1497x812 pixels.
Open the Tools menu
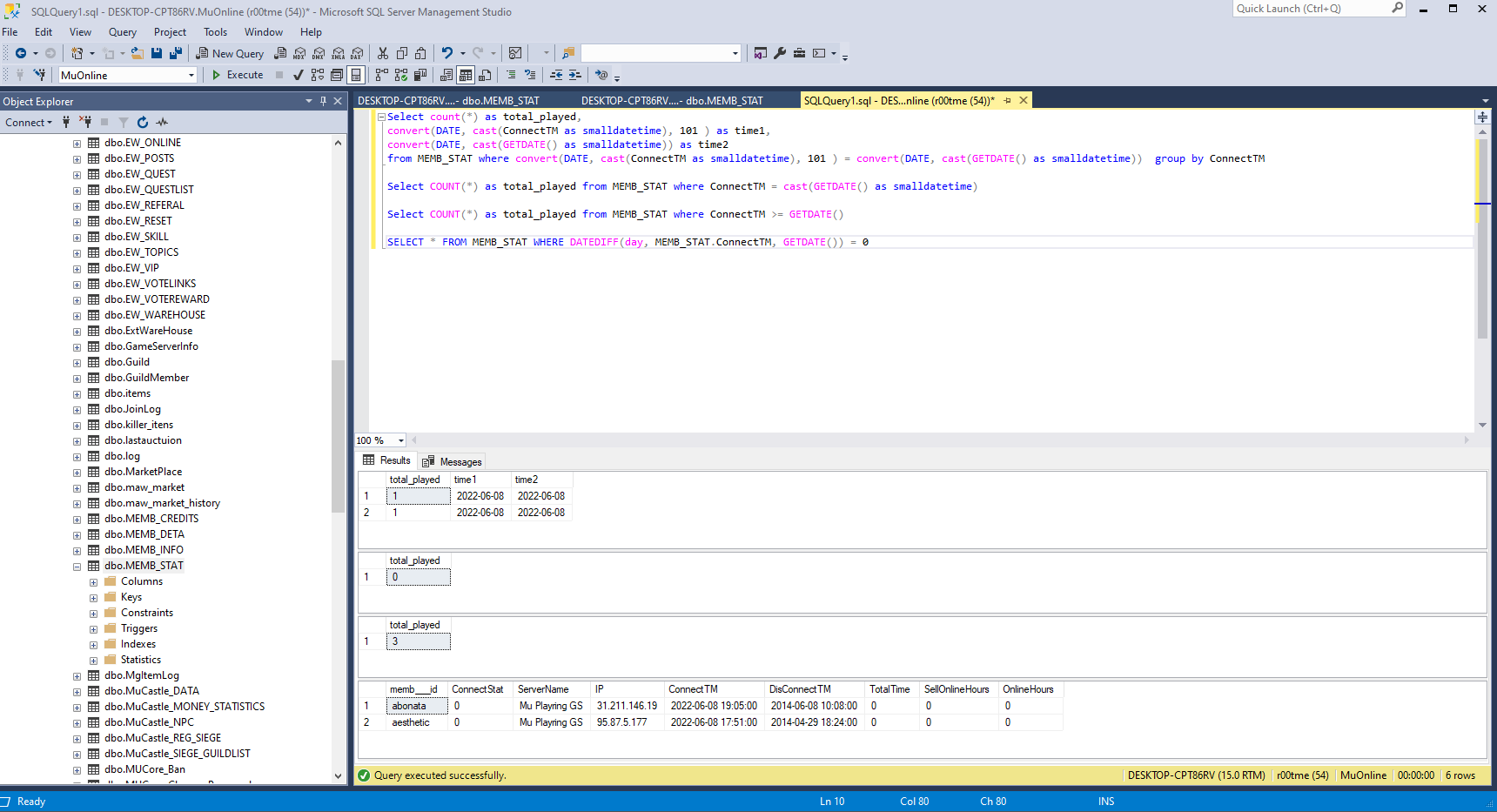(215, 32)
